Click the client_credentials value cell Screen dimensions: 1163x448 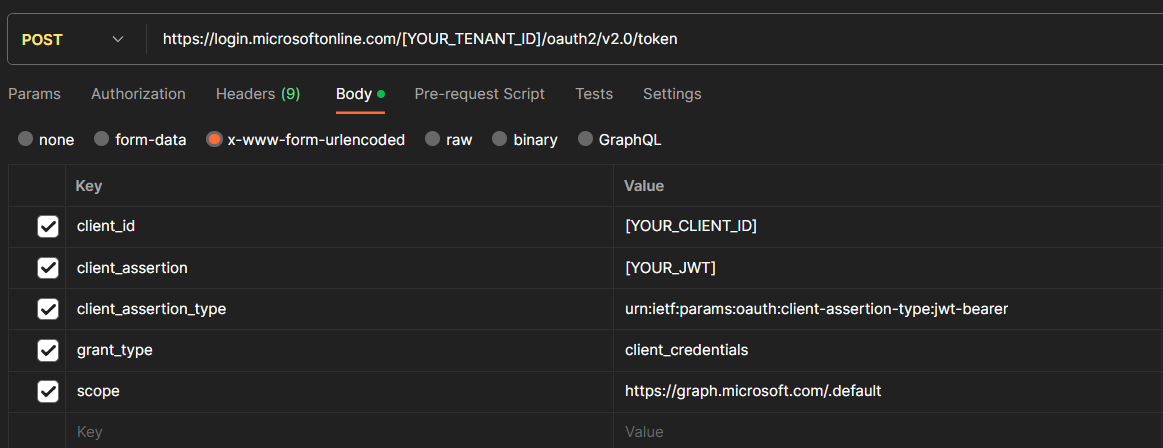pyautogui.click(x=880, y=350)
